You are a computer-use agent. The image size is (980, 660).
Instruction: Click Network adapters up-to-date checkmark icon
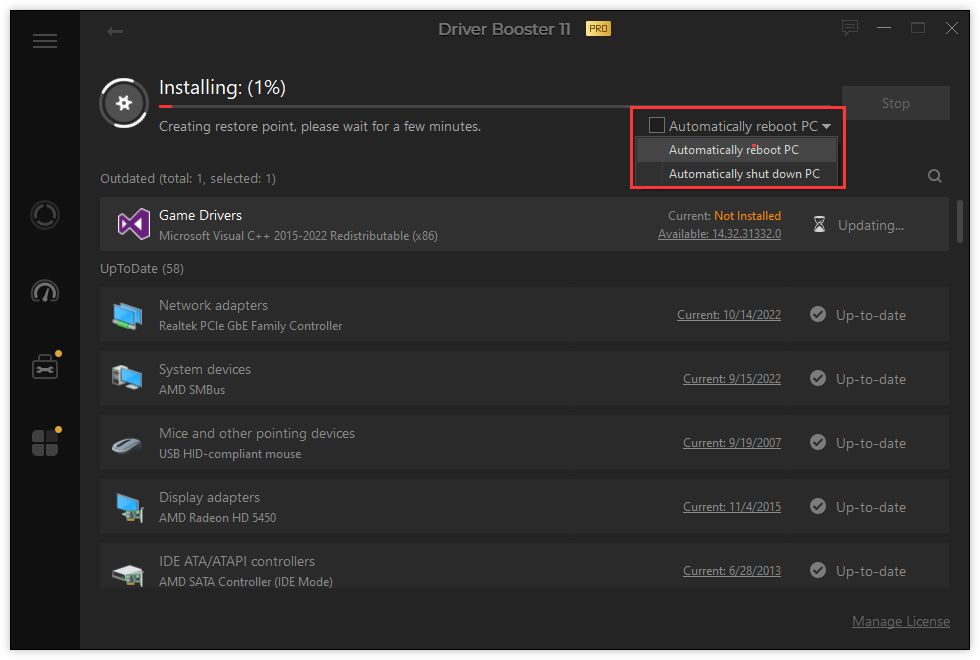[x=818, y=314]
